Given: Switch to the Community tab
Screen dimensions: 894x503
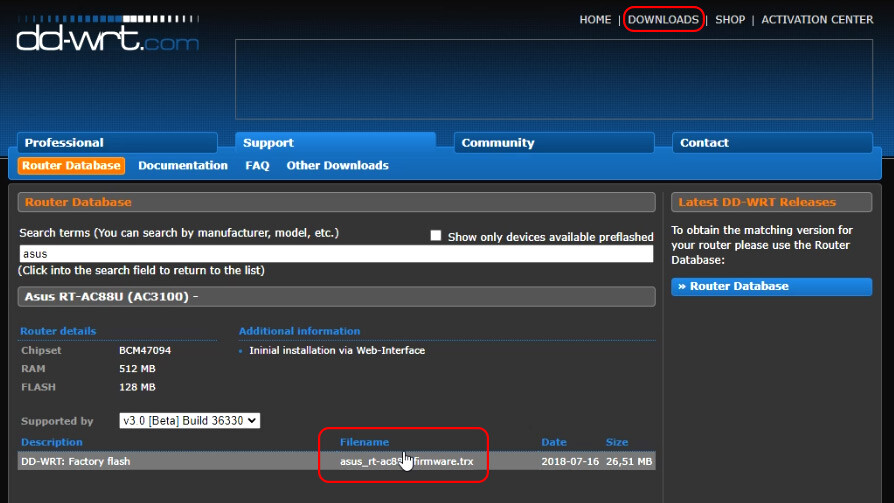Looking at the screenshot, I should click(554, 143).
